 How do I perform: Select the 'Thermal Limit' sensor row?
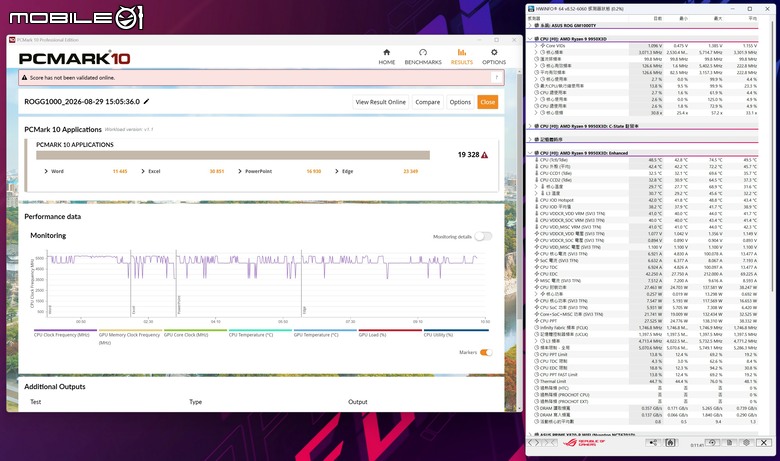(x=646, y=381)
